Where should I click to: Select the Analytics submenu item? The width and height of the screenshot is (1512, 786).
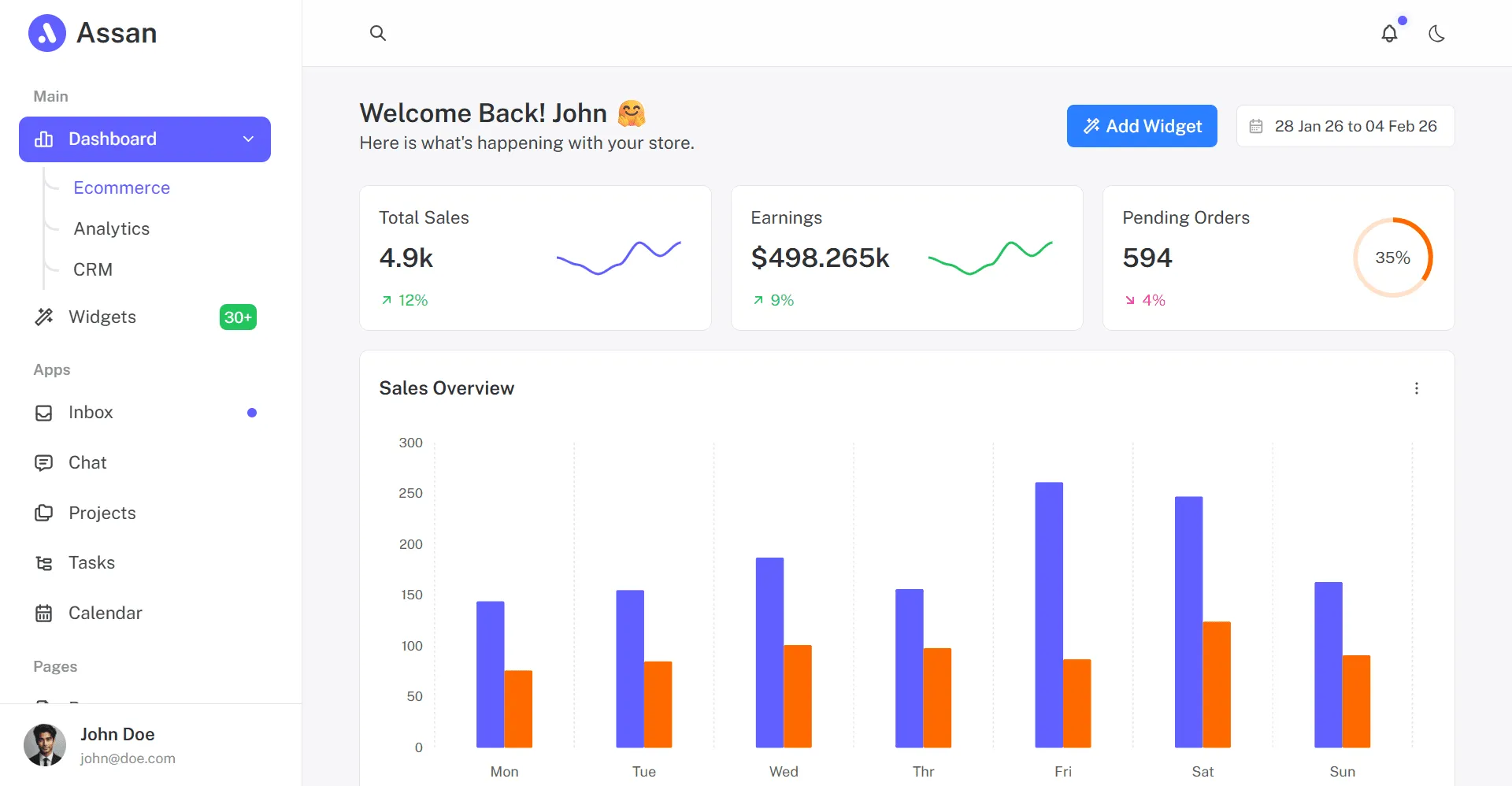pyautogui.click(x=111, y=228)
